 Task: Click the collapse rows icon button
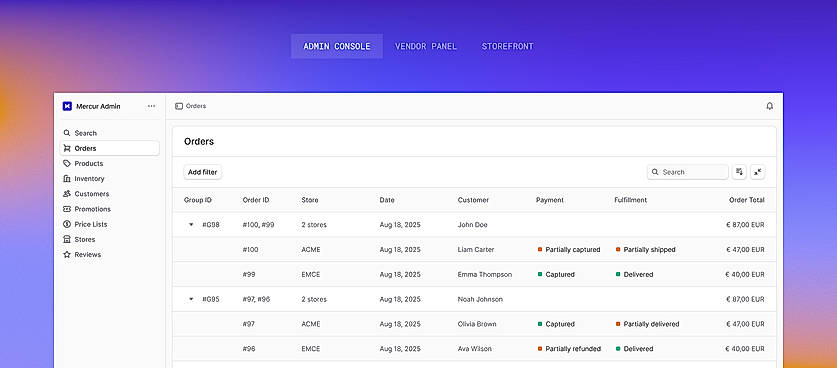[x=758, y=172]
